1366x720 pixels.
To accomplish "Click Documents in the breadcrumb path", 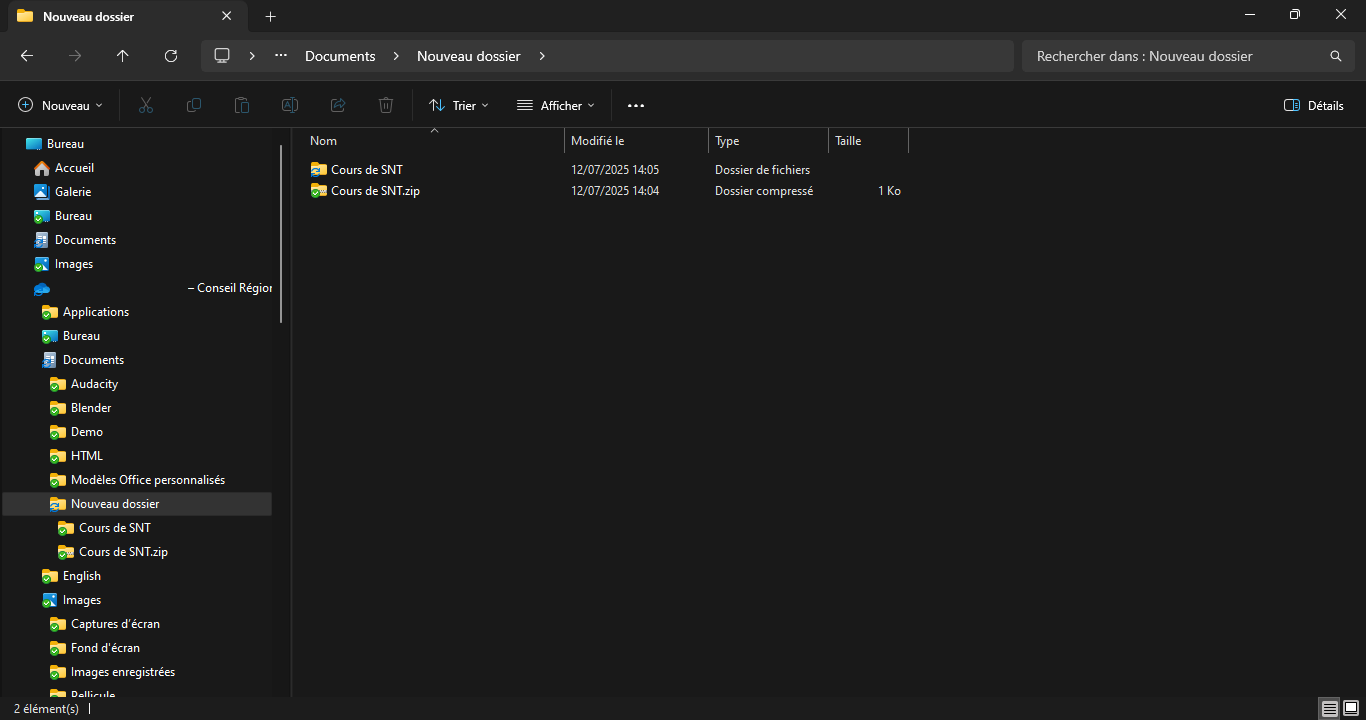I will 340,56.
